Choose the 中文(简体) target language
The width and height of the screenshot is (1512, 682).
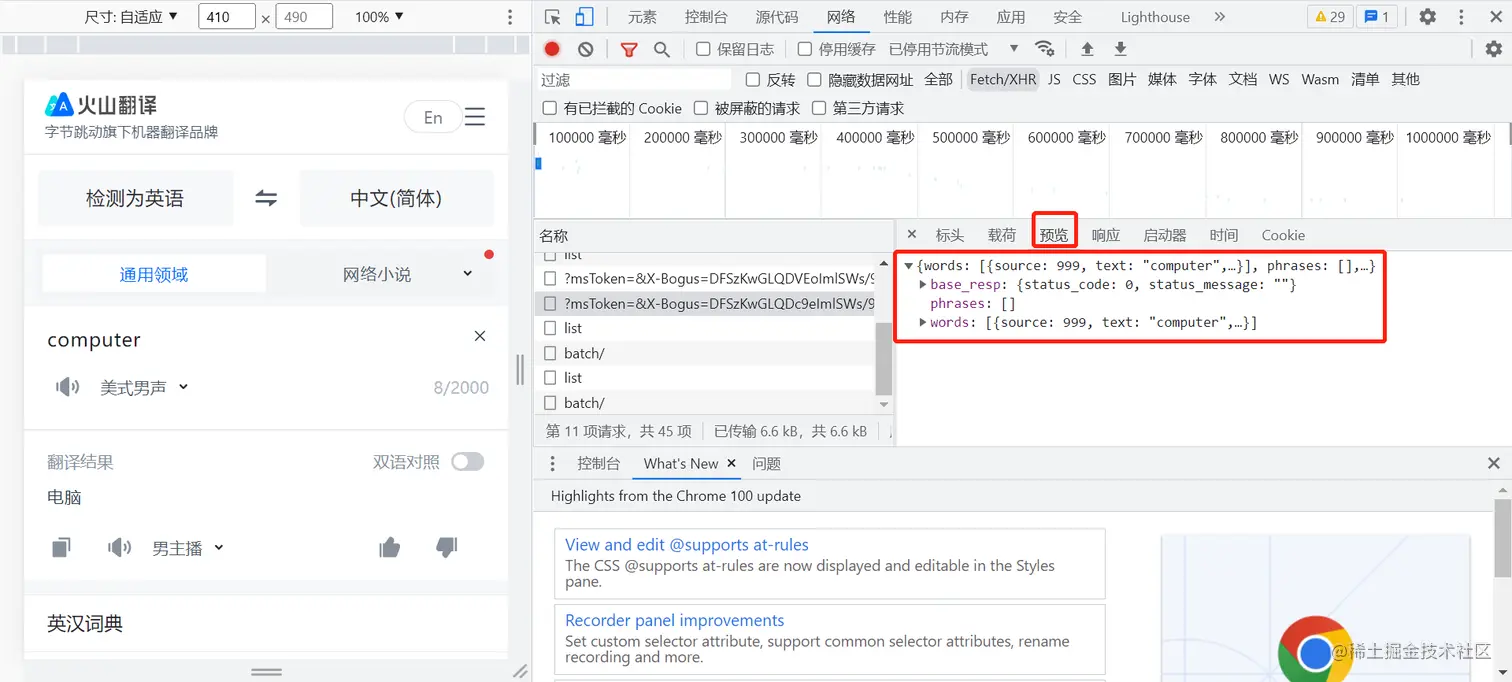pyautogui.click(x=396, y=198)
